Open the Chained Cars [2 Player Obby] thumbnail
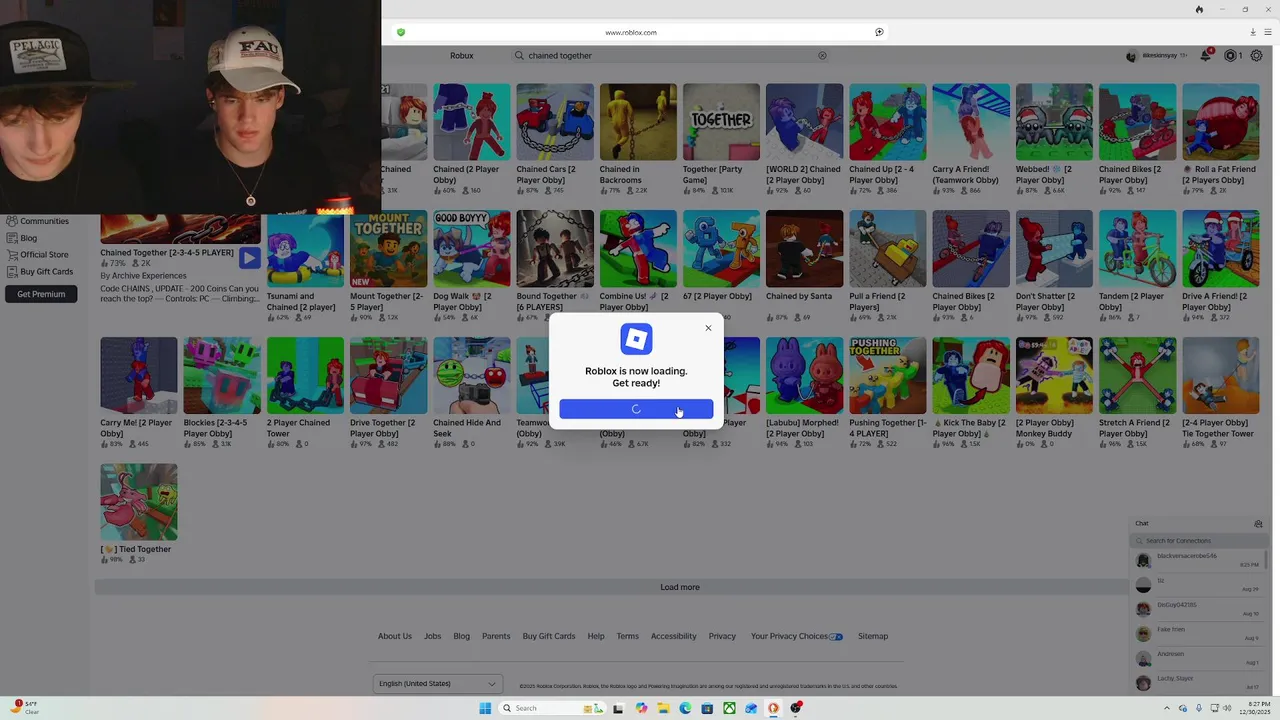Image resolution: width=1280 pixels, height=720 pixels. click(555, 122)
